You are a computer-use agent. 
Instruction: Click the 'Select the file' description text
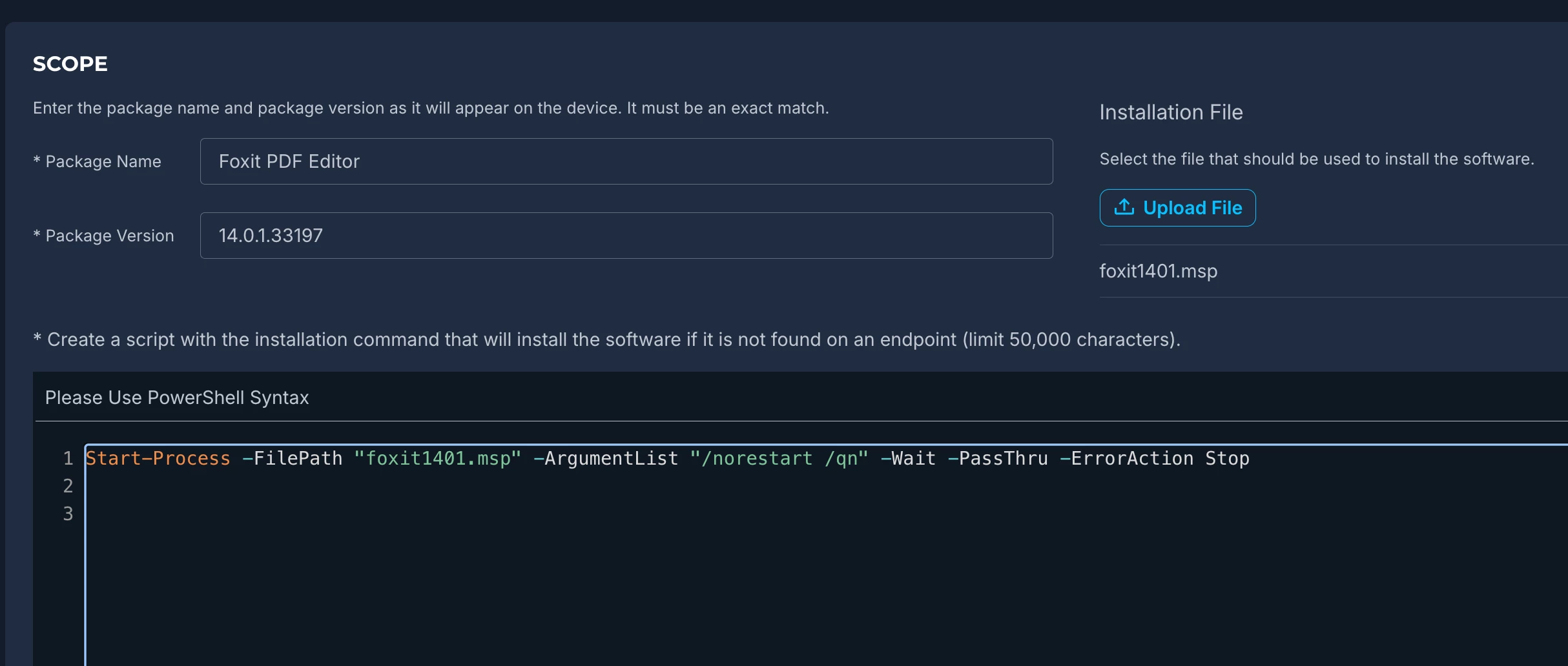pyautogui.click(x=1317, y=159)
